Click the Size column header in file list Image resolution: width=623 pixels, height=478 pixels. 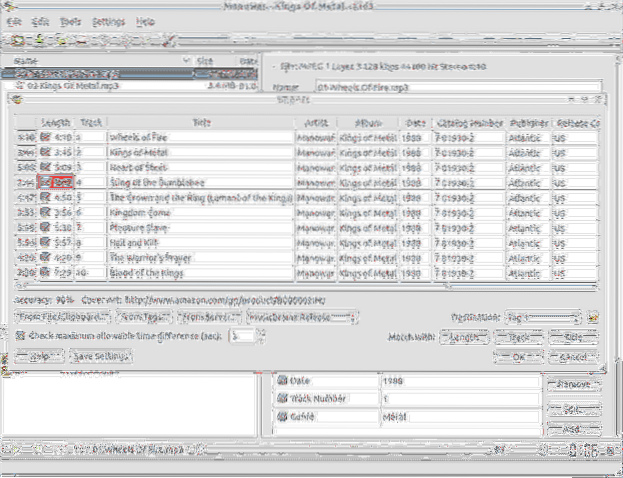pyautogui.click(x=215, y=61)
